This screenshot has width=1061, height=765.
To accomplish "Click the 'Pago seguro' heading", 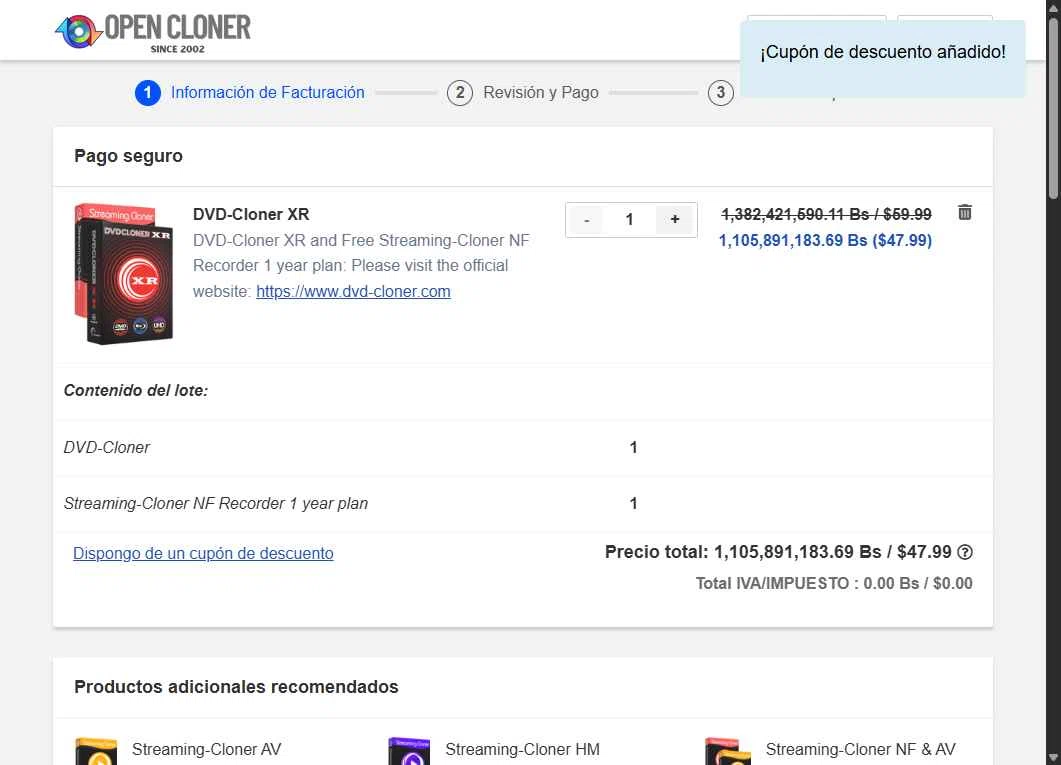I will point(129,156).
